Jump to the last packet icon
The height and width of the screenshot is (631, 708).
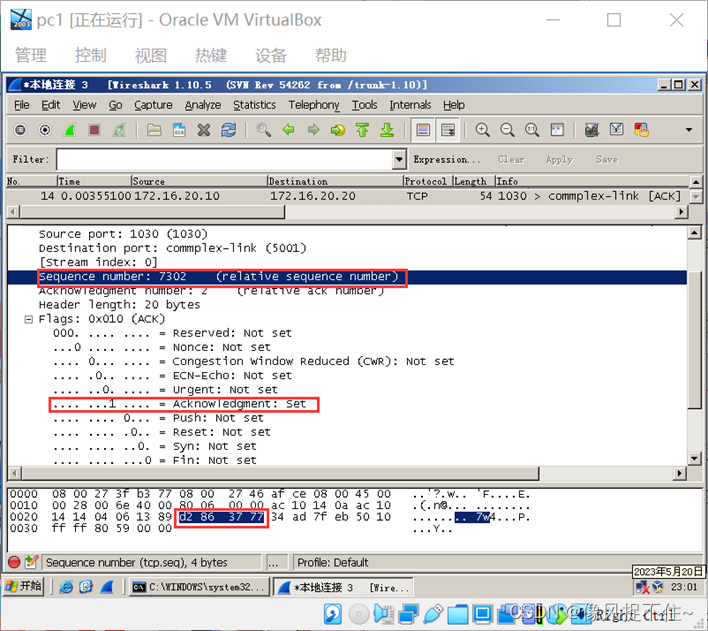click(387, 130)
